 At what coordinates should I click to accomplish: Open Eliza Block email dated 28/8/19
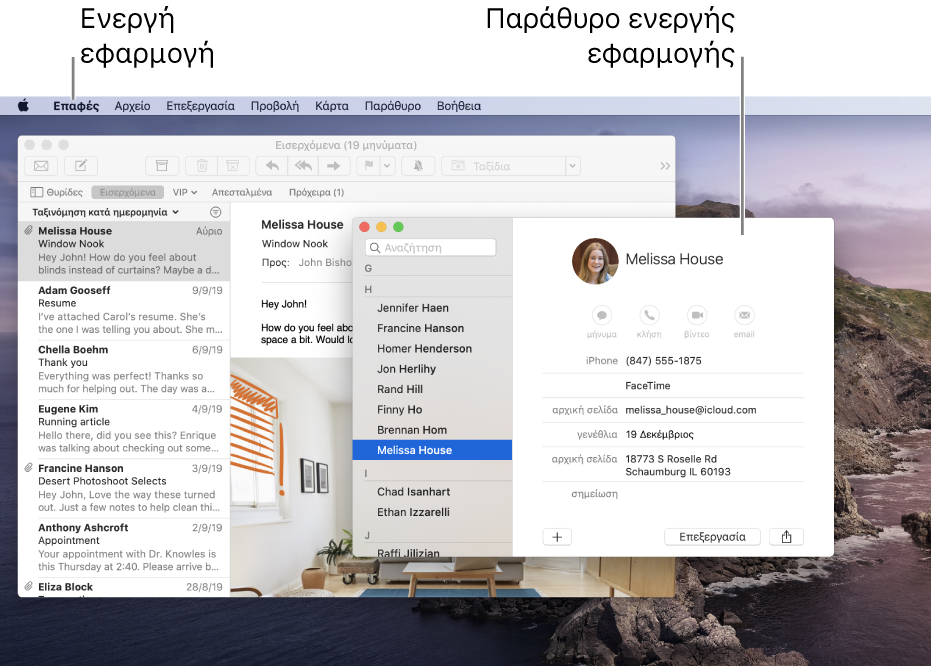[x=124, y=588]
